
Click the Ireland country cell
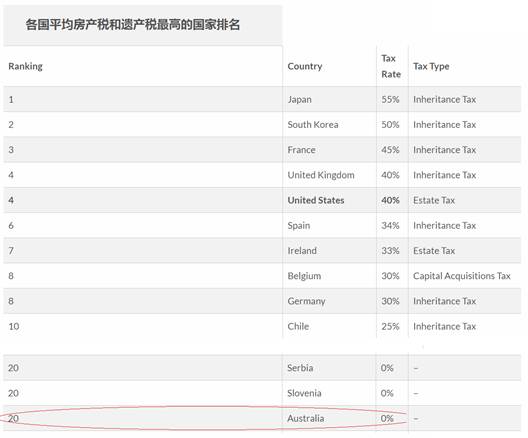[x=302, y=251]
